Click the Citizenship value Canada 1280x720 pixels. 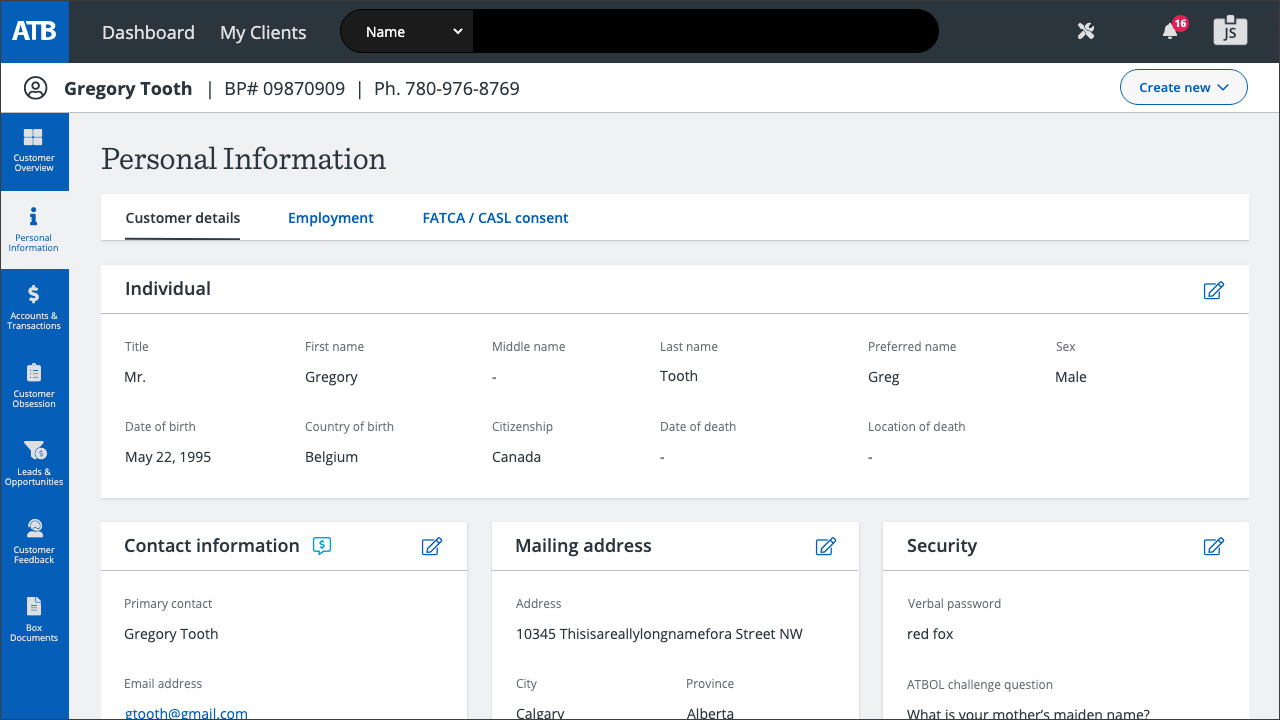click(516, 457)
